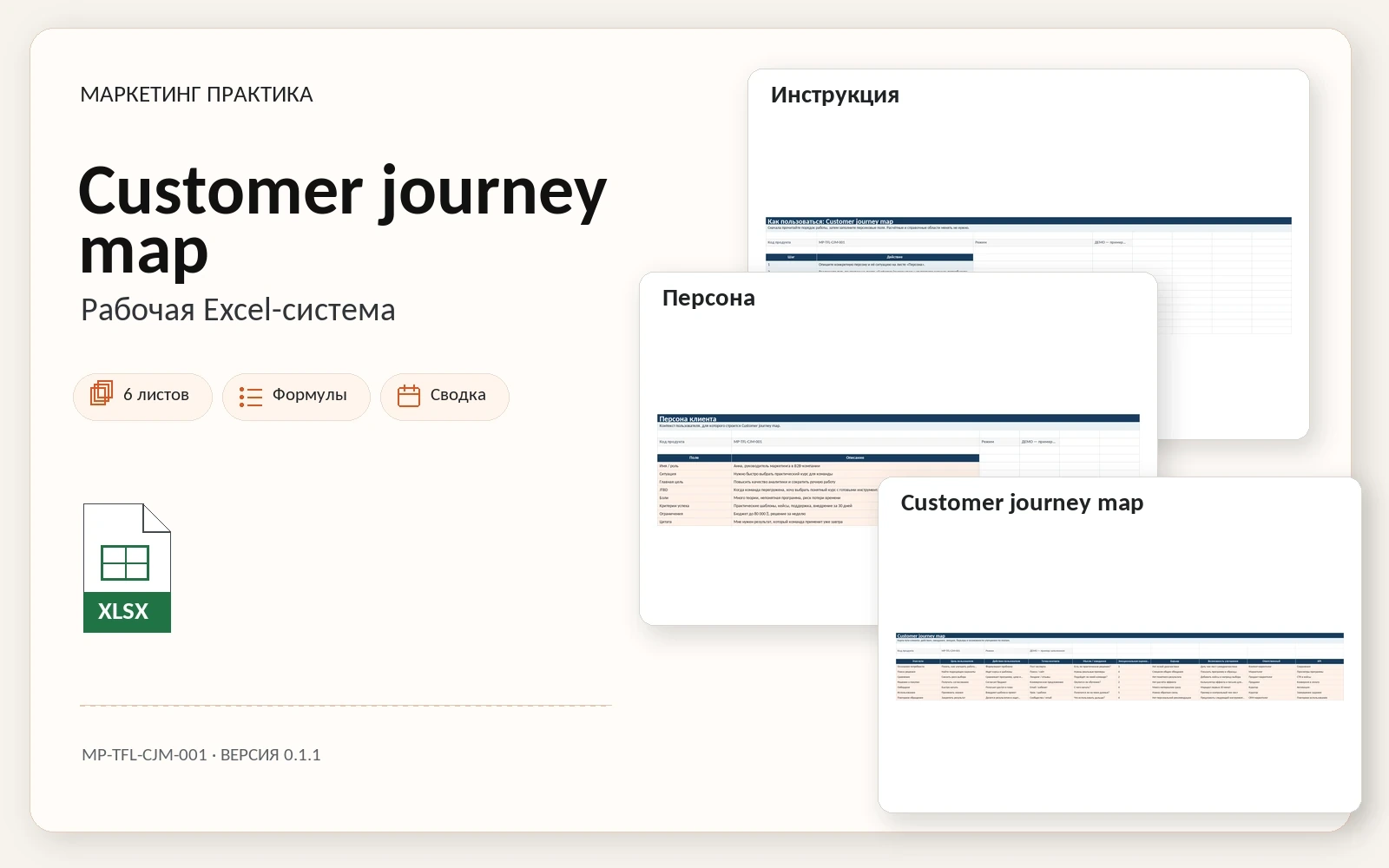Click the Инструкция card title

point(835,95)
